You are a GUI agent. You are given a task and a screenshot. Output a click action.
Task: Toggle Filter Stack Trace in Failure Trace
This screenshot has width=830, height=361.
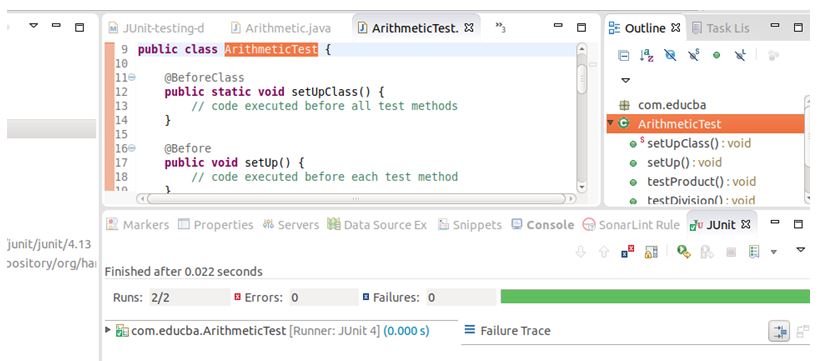779,331
